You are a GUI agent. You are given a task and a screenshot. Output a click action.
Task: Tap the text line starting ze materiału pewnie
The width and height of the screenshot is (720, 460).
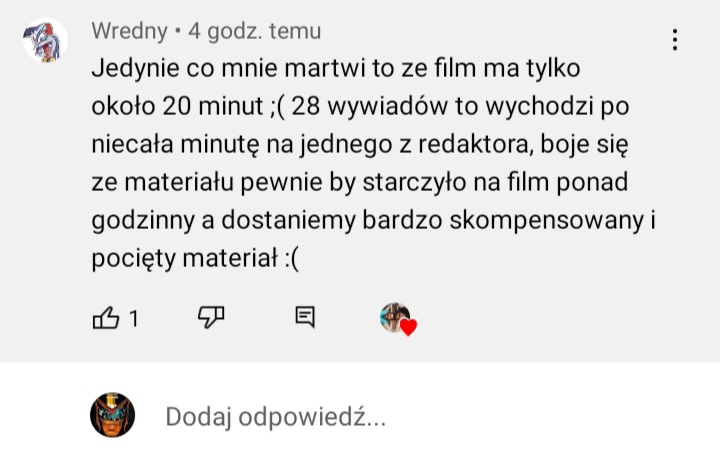(x=360, y=183)
